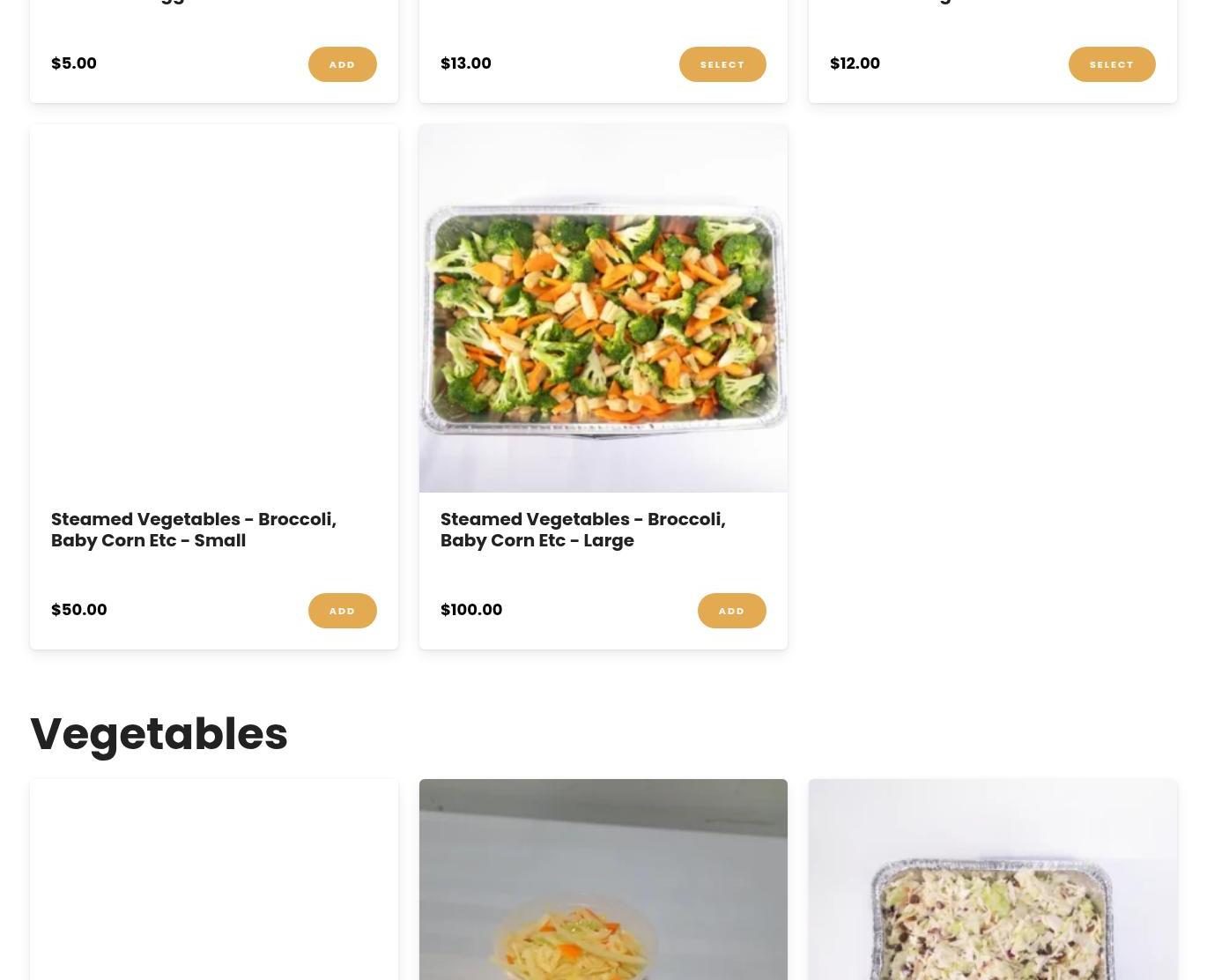
Task: Add Steamed Vegetables Small to order
Action: point(342,611)
